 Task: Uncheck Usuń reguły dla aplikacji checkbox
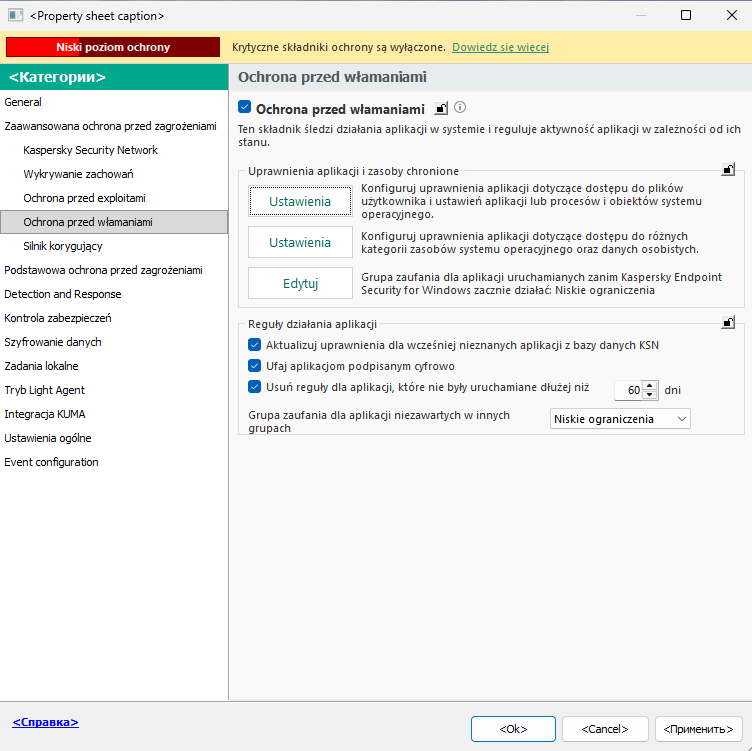coord(253,387)
